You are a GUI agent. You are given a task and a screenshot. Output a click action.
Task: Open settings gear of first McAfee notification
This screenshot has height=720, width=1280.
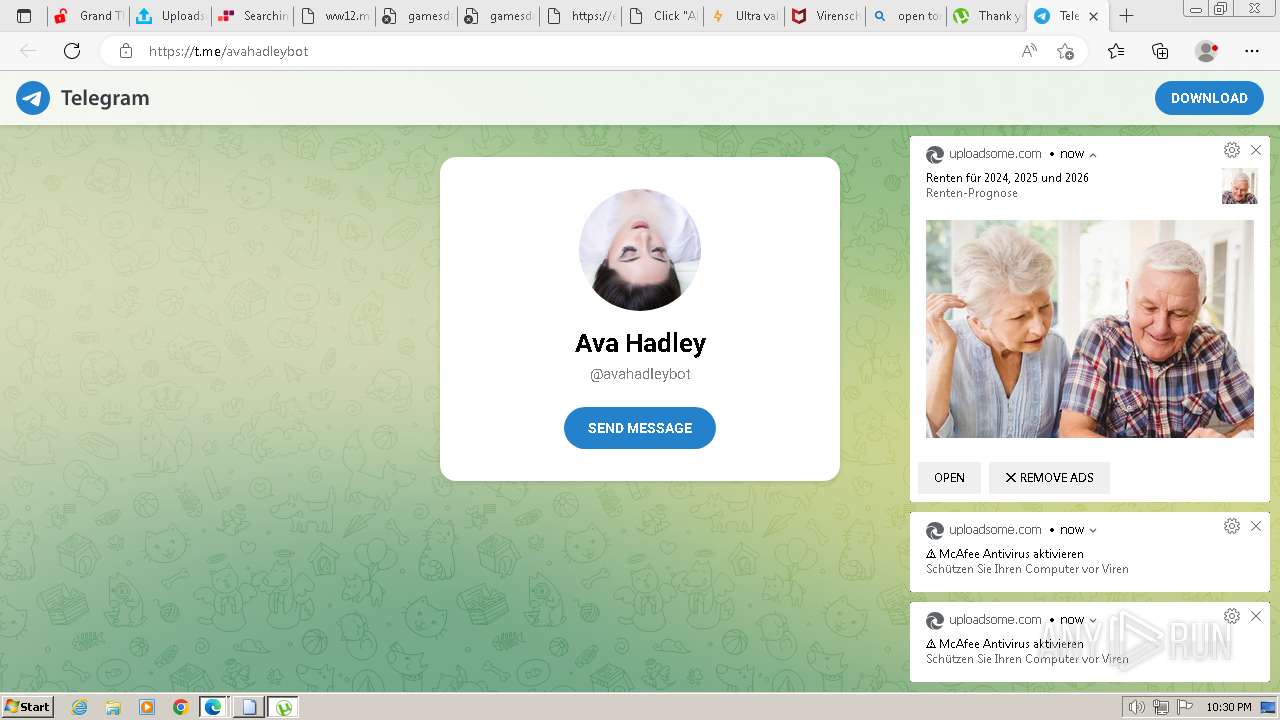[x=1232, y=526]
